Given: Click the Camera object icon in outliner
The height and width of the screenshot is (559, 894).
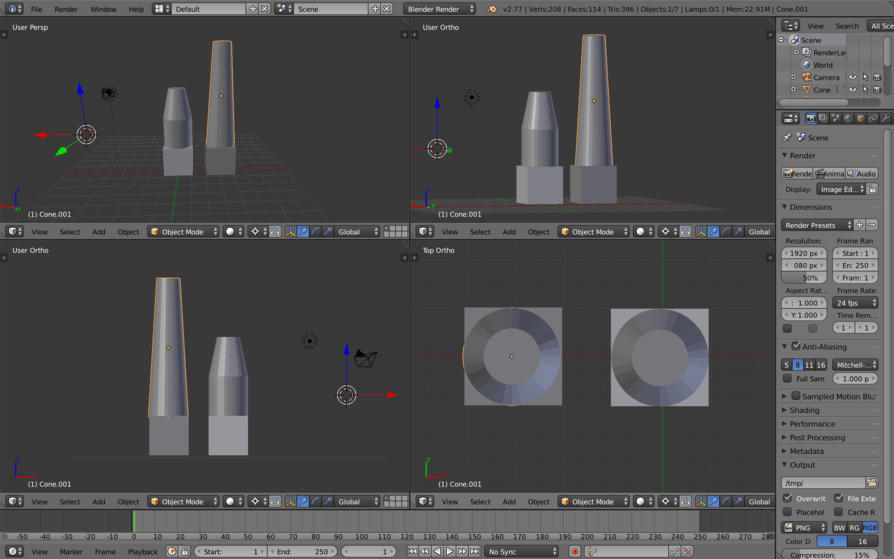Looking at the screenshot, I should pyautogui.click(x=806, y=77).
